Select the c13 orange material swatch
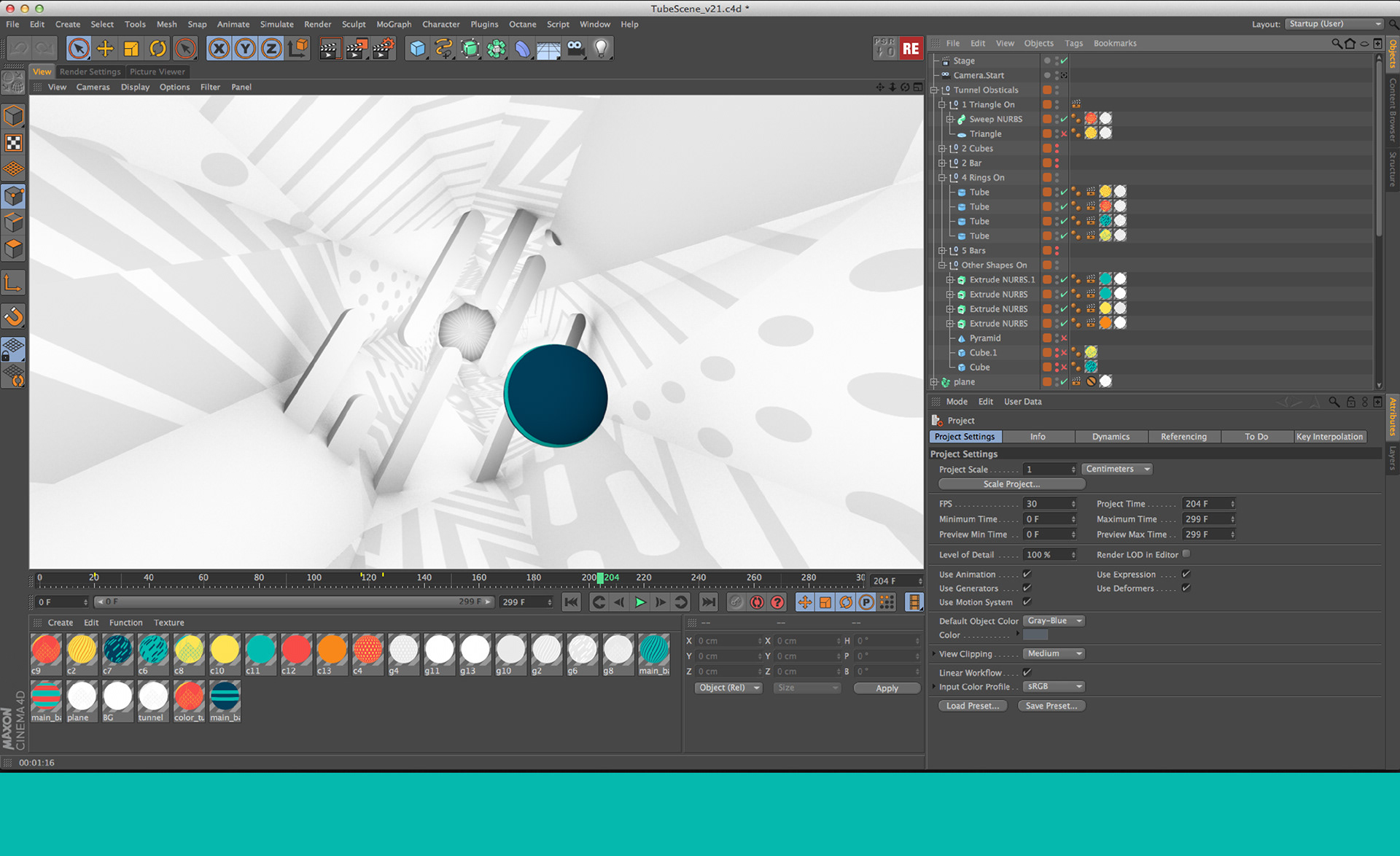Image resolution: width=1400 pixels, height=856 pixels. point(332,650)
